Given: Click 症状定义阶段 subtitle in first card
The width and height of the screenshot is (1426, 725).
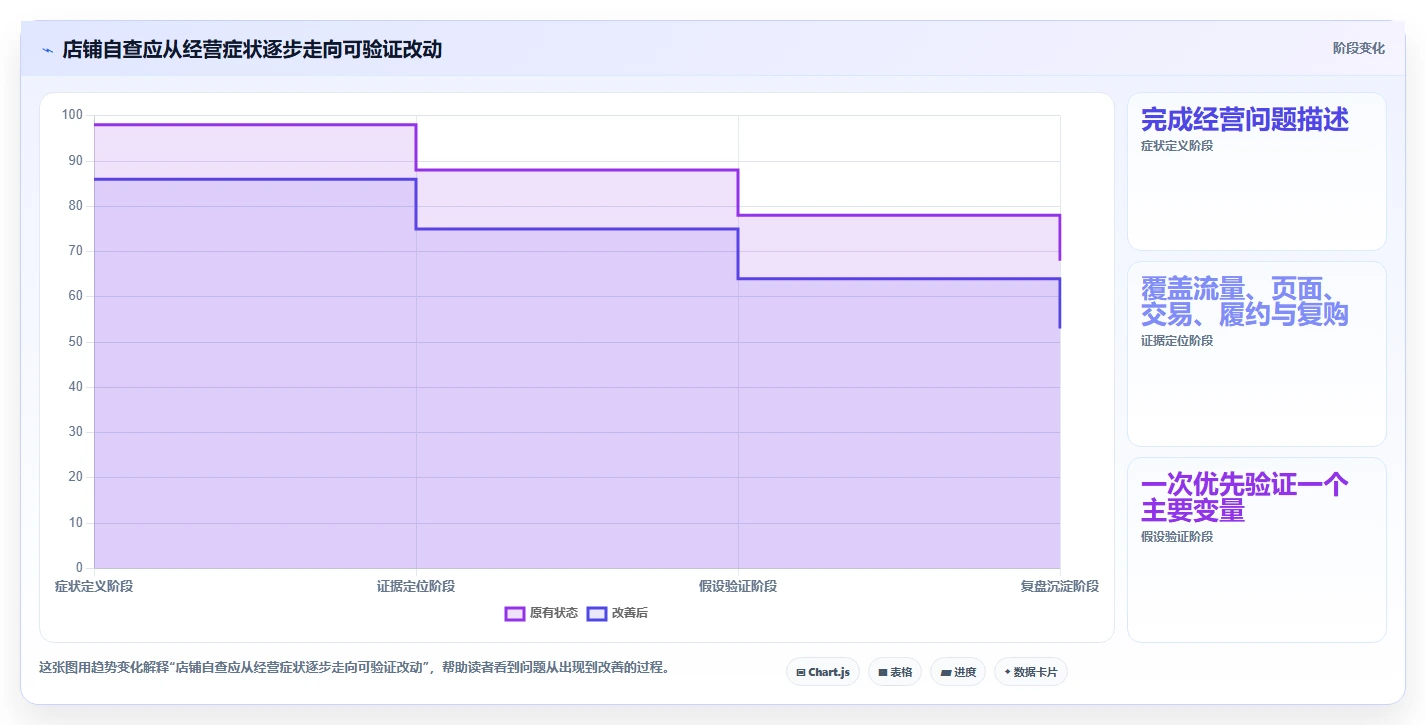Looking at the screenshot, I should pos(1177,146).
